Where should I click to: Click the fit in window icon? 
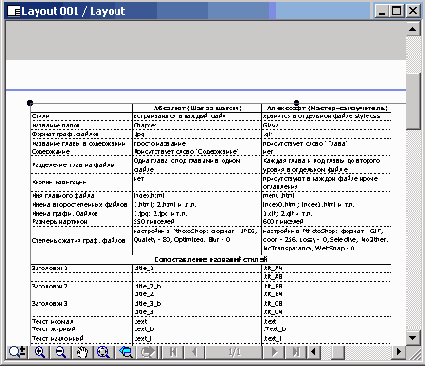point(103,352)
